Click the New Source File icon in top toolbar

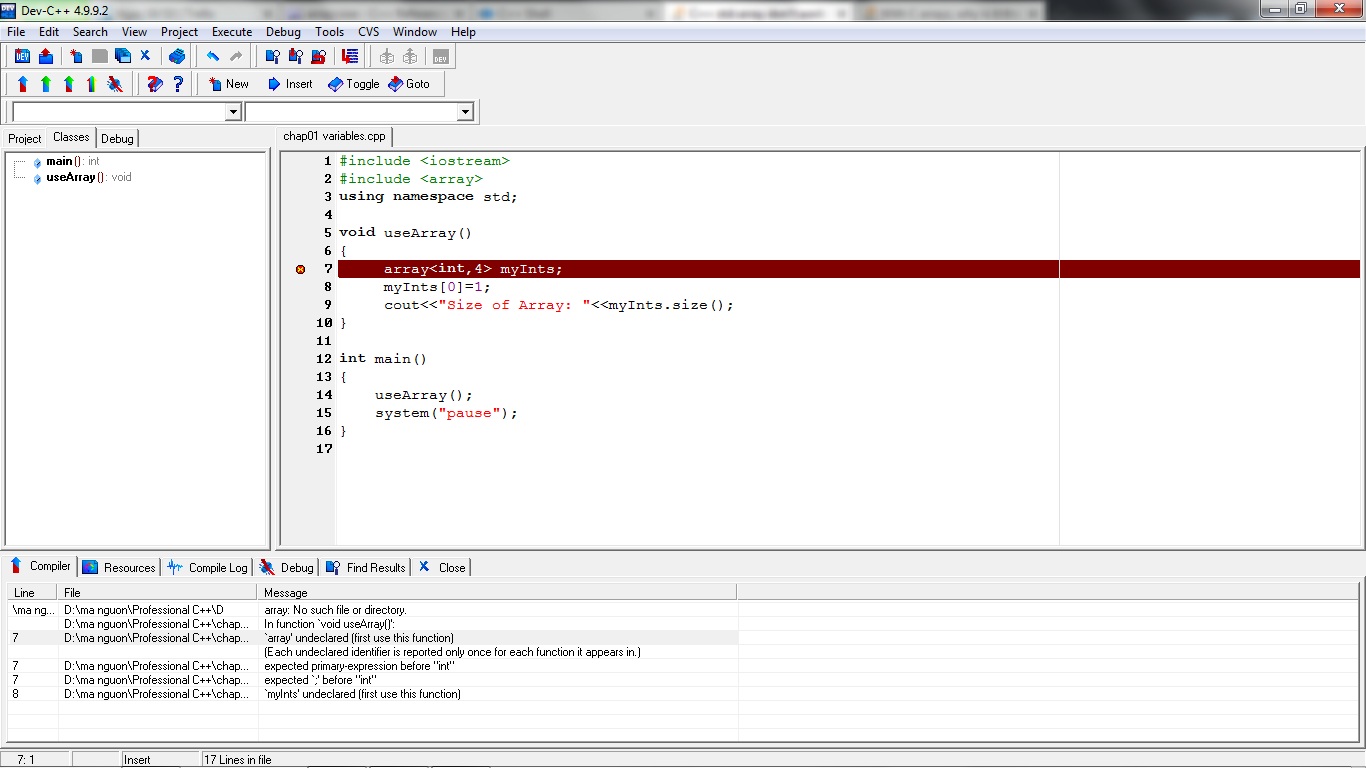(x=76, y=56)
